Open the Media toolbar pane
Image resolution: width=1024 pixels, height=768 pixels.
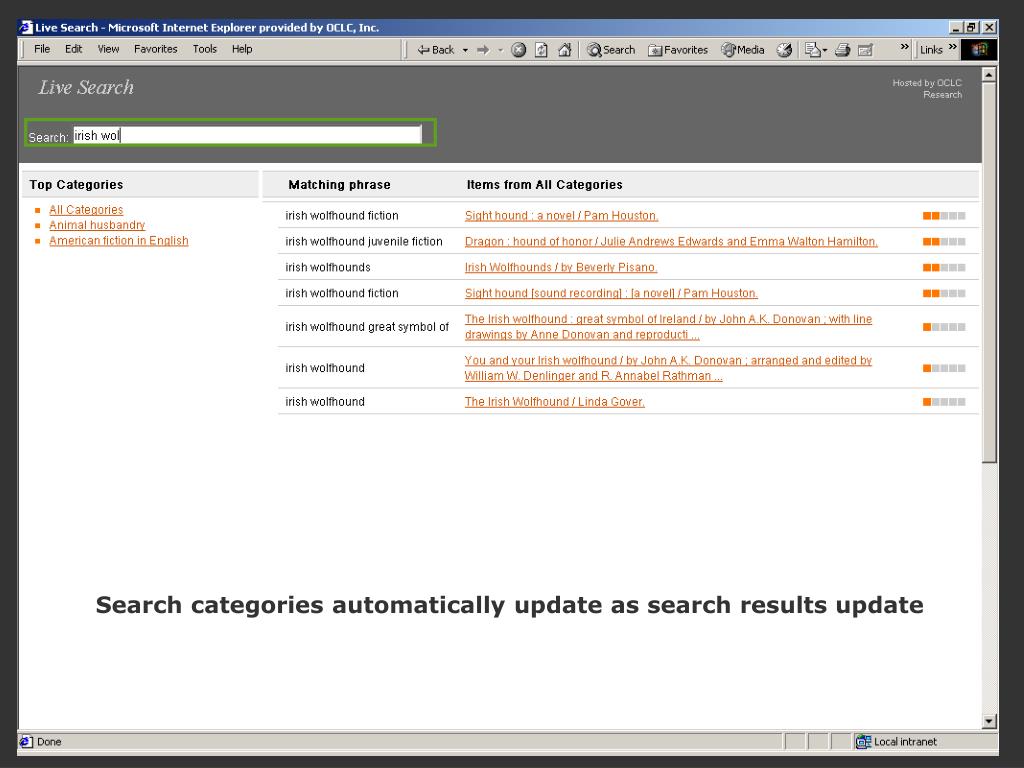[743, 50]
